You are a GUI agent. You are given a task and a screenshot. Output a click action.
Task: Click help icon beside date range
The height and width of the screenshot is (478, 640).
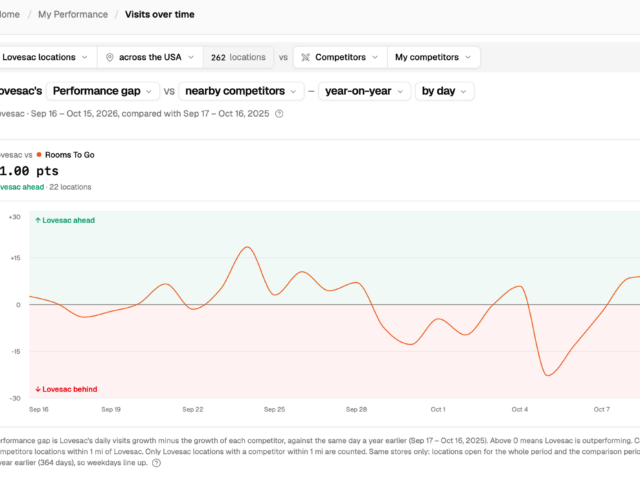point(279,114)
